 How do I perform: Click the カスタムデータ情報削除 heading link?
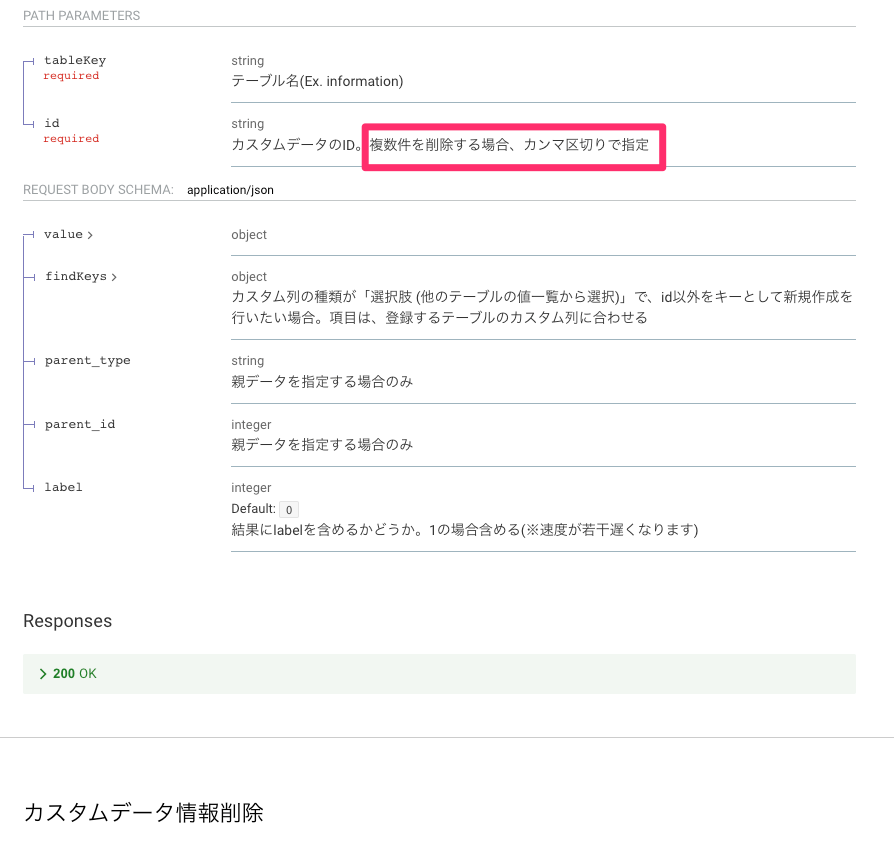[x=144, y=813]
